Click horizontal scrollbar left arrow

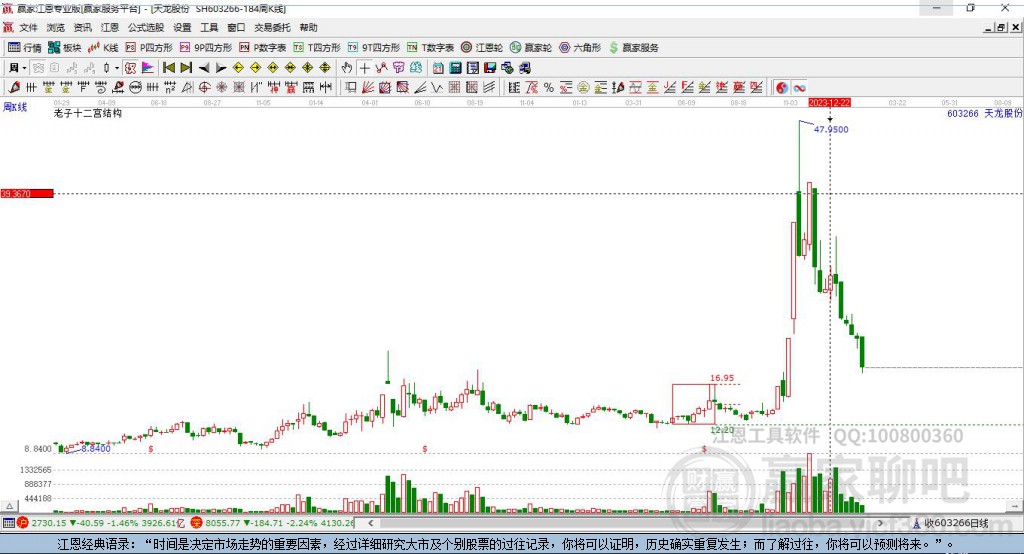(370, 523)
